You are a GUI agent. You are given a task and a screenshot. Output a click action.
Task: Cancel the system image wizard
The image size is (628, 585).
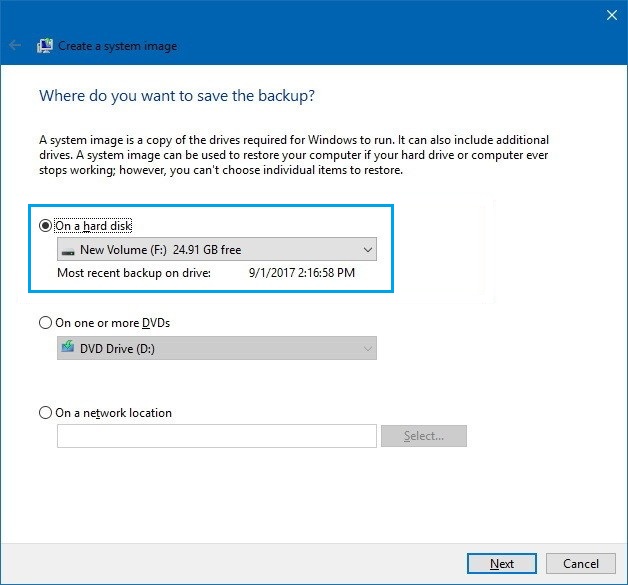pos(581,564)
